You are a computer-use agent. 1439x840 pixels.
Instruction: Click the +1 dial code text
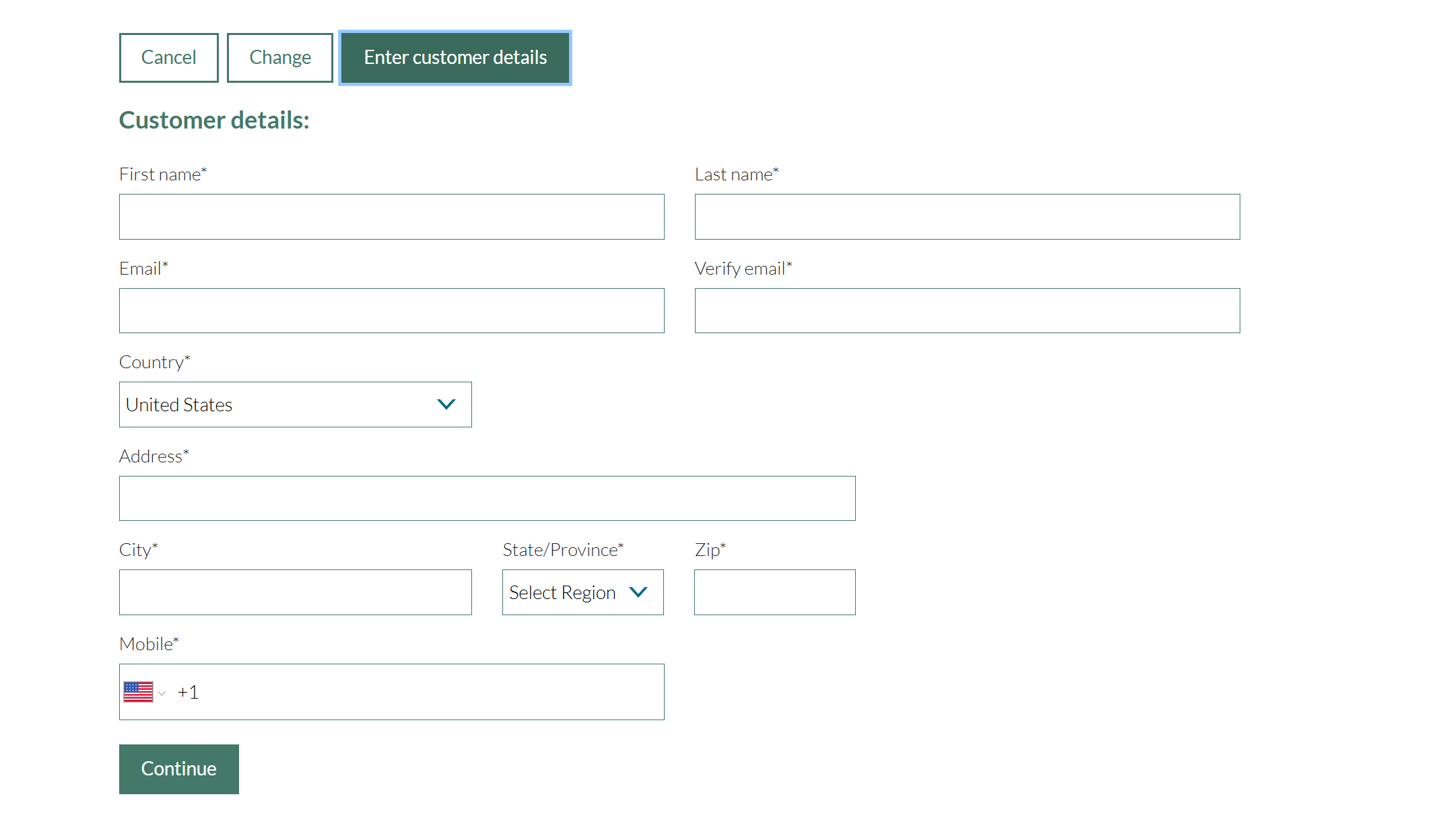tap(188, 692)
